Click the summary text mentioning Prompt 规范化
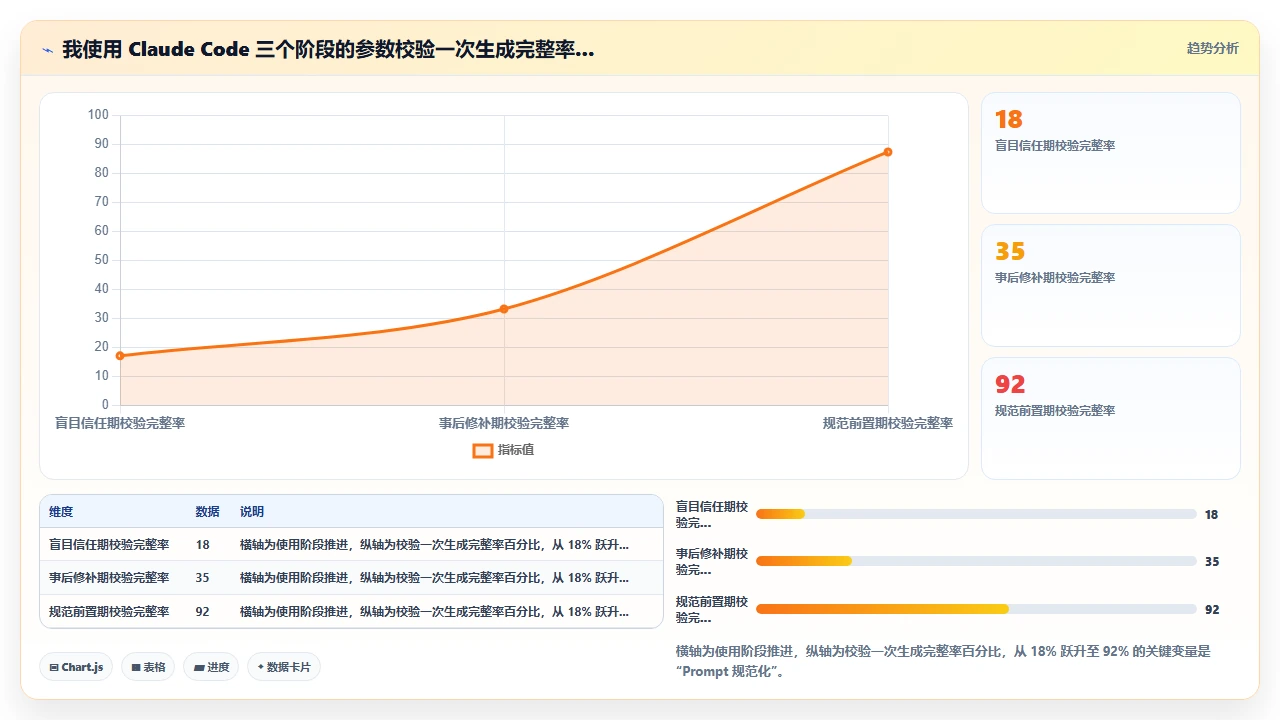This screenshot has width=1280, height=720. [x=943, y=661]
